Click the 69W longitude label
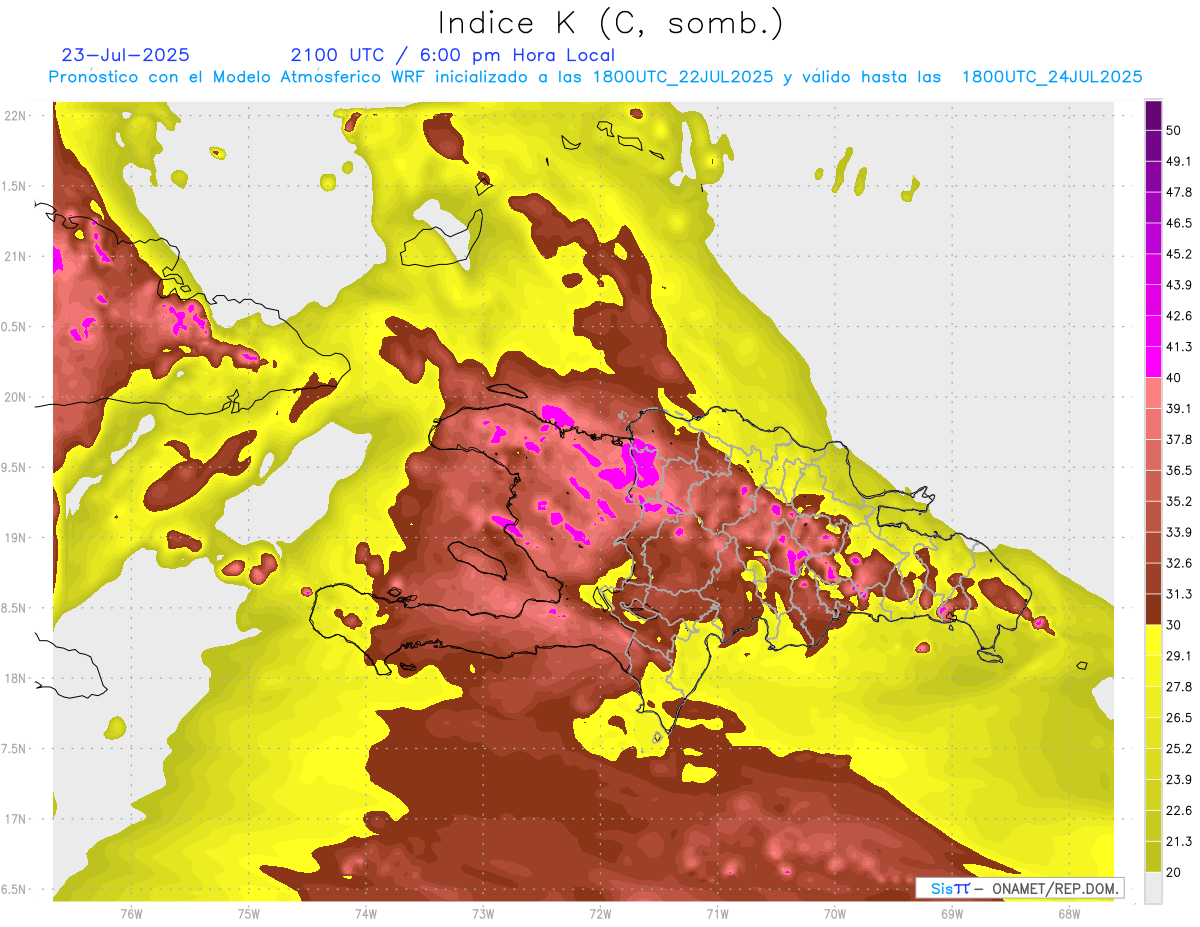This screenshot has width=1200, height=927. (x=952, y=914)
